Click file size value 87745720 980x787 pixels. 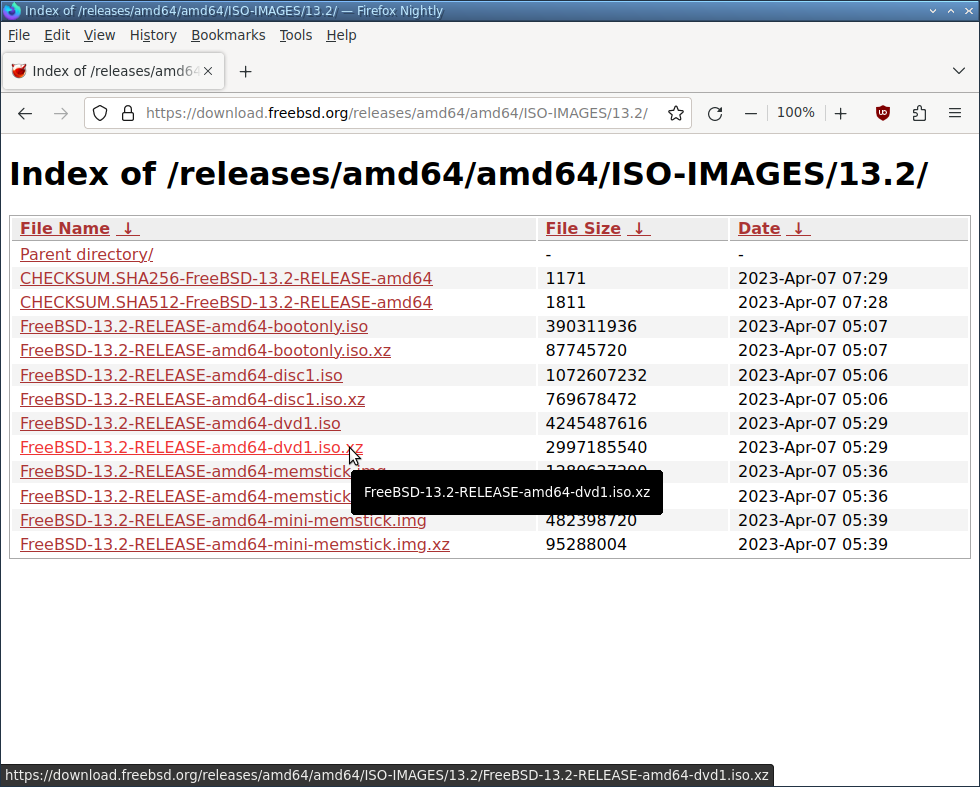(x=586, y=351)
